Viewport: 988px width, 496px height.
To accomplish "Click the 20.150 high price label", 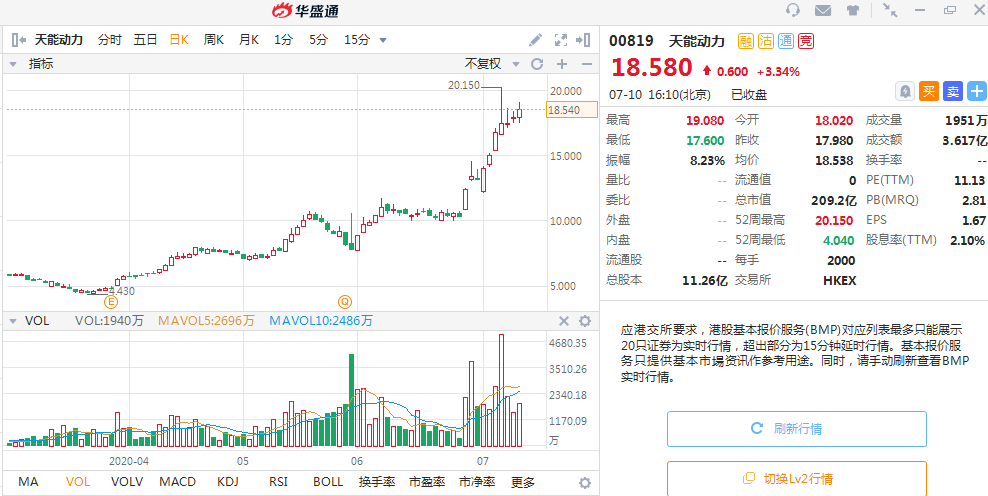I will [x=464, y=85].
